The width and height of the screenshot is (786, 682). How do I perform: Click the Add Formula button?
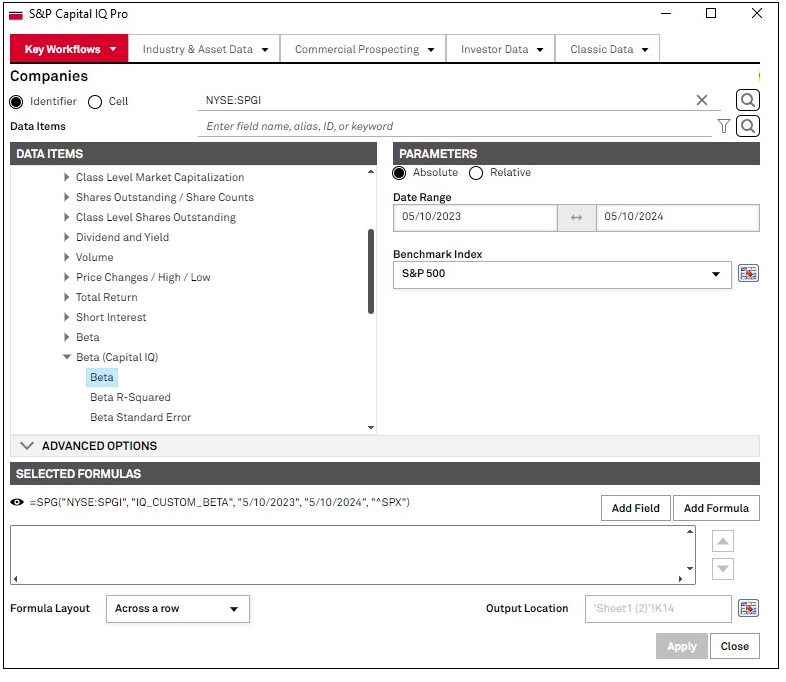pos(716,508)
